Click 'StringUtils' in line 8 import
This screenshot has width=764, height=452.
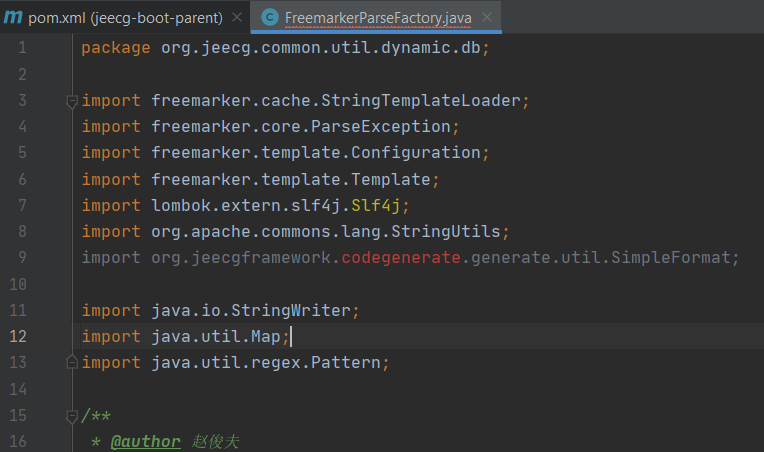click(x=446, y=231)
